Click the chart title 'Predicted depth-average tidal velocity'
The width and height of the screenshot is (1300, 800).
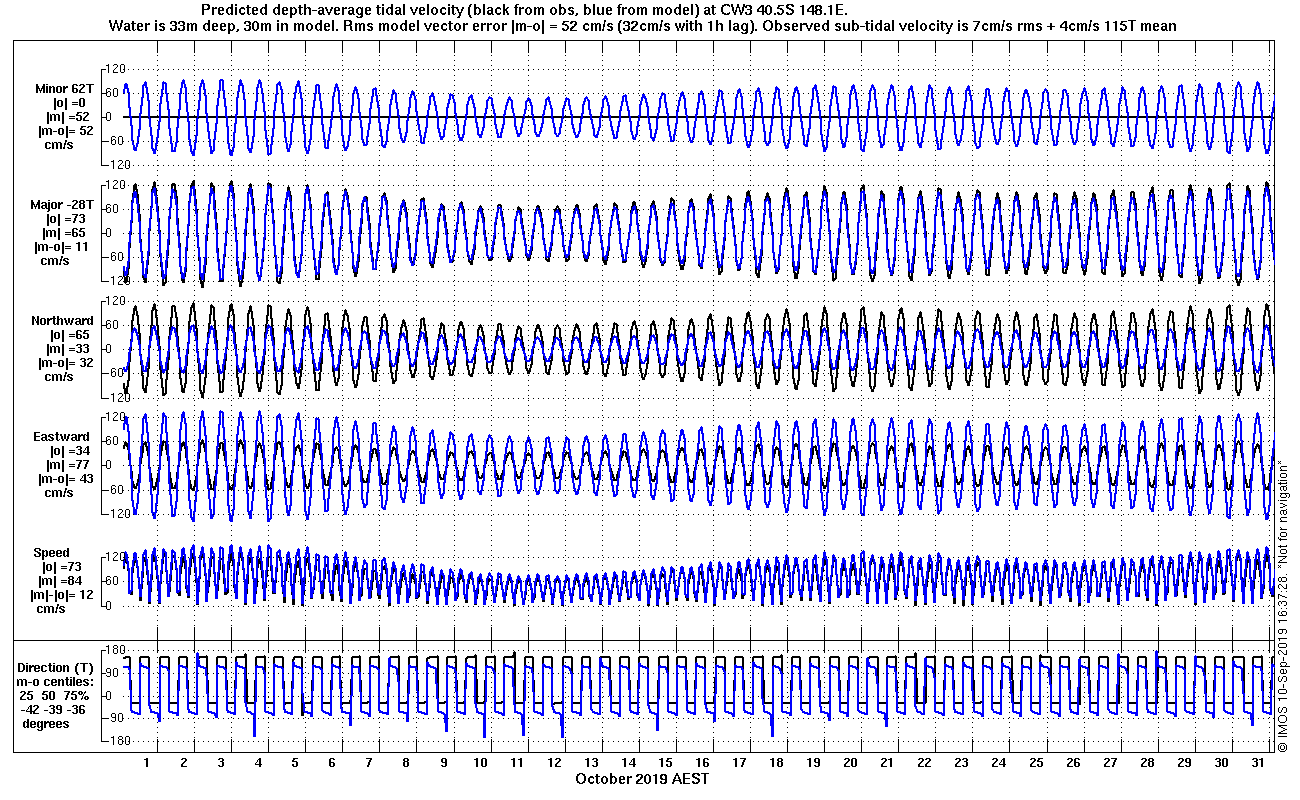click(x=333, y=9)
